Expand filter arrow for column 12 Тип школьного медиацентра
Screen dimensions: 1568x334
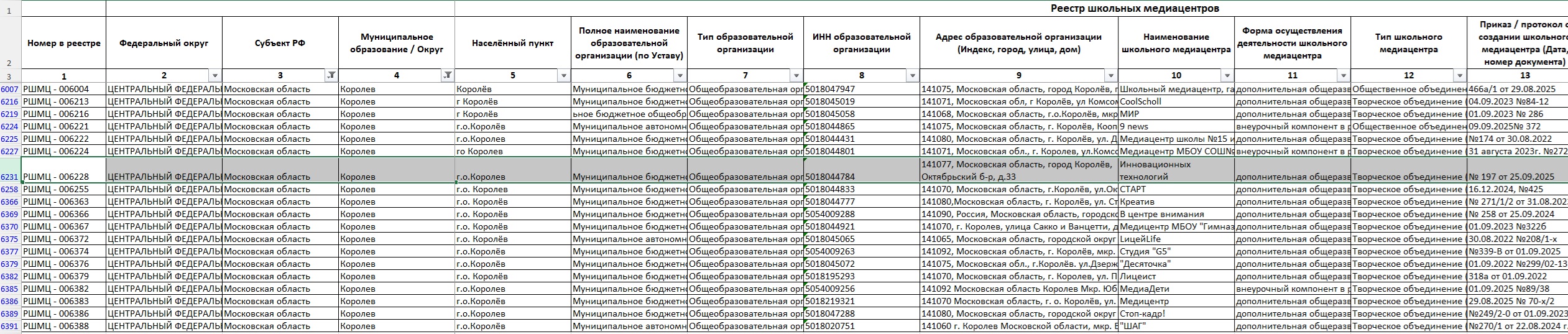tap(1460, 76)
